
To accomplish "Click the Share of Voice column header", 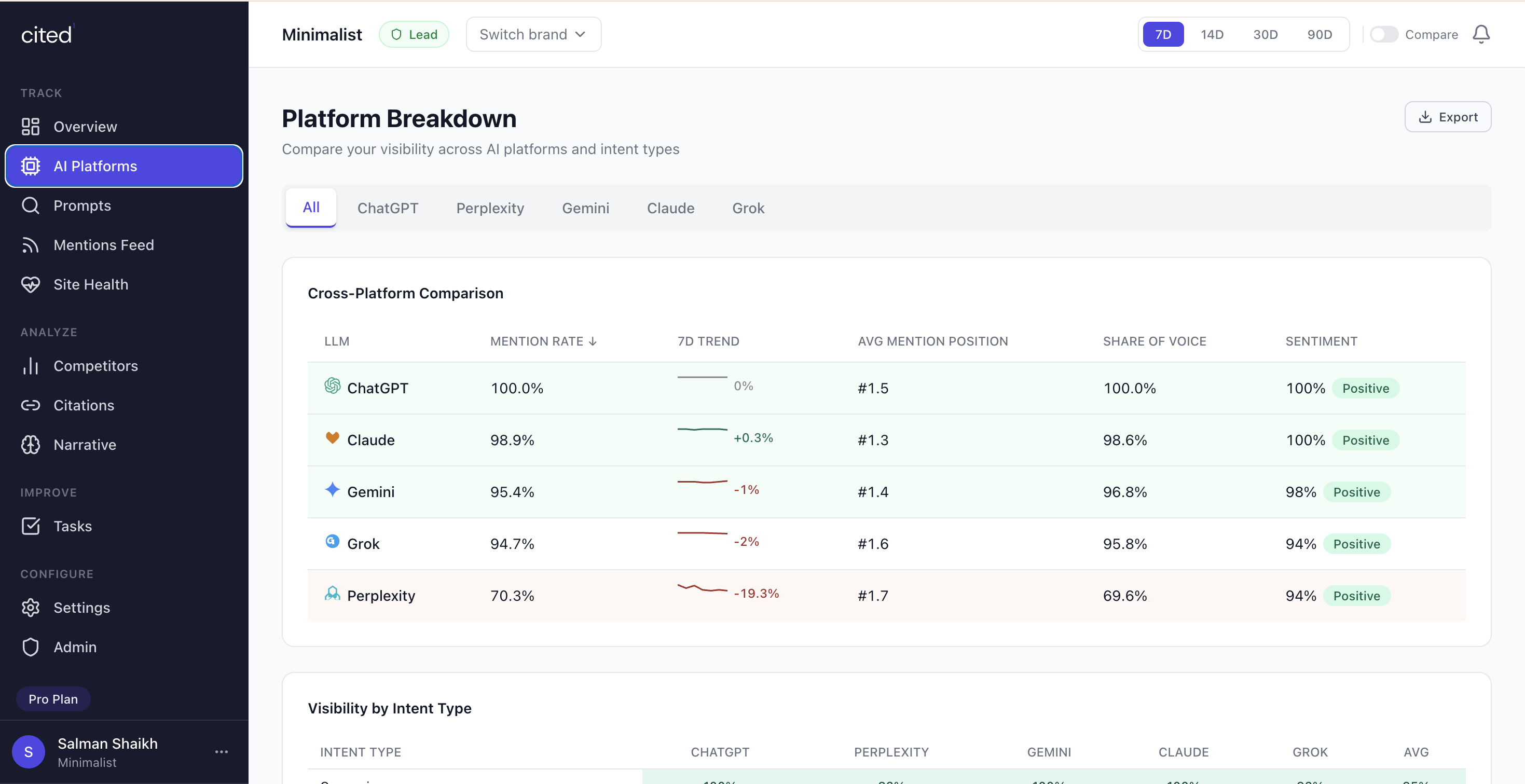I will pos(1155,341).
